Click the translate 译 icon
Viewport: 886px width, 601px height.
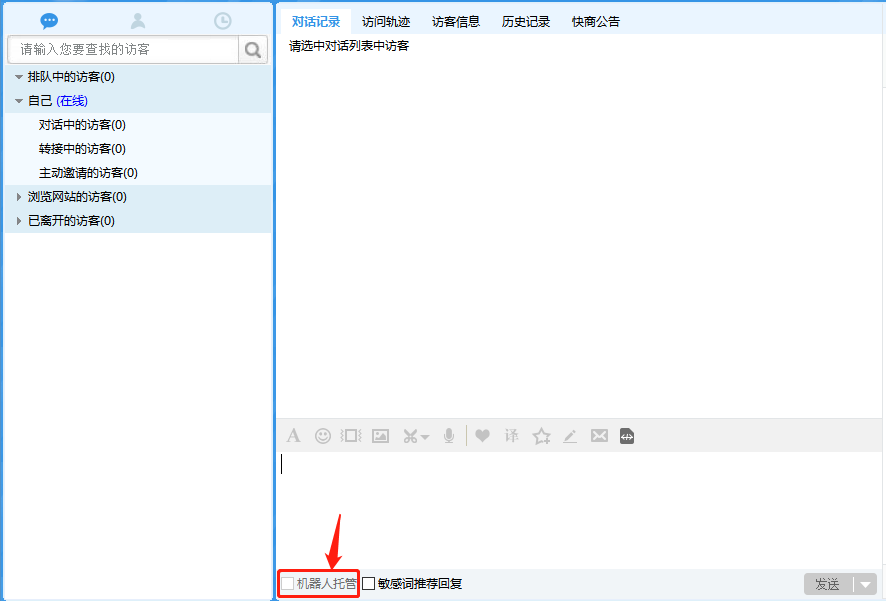(x=512, y=436)
